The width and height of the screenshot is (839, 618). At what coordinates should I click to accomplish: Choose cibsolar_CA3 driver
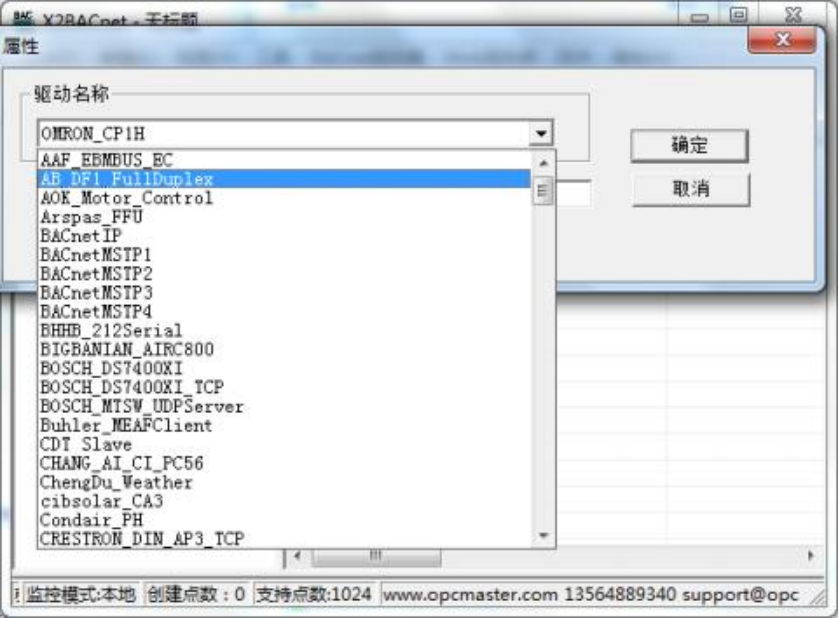(284, 501)
